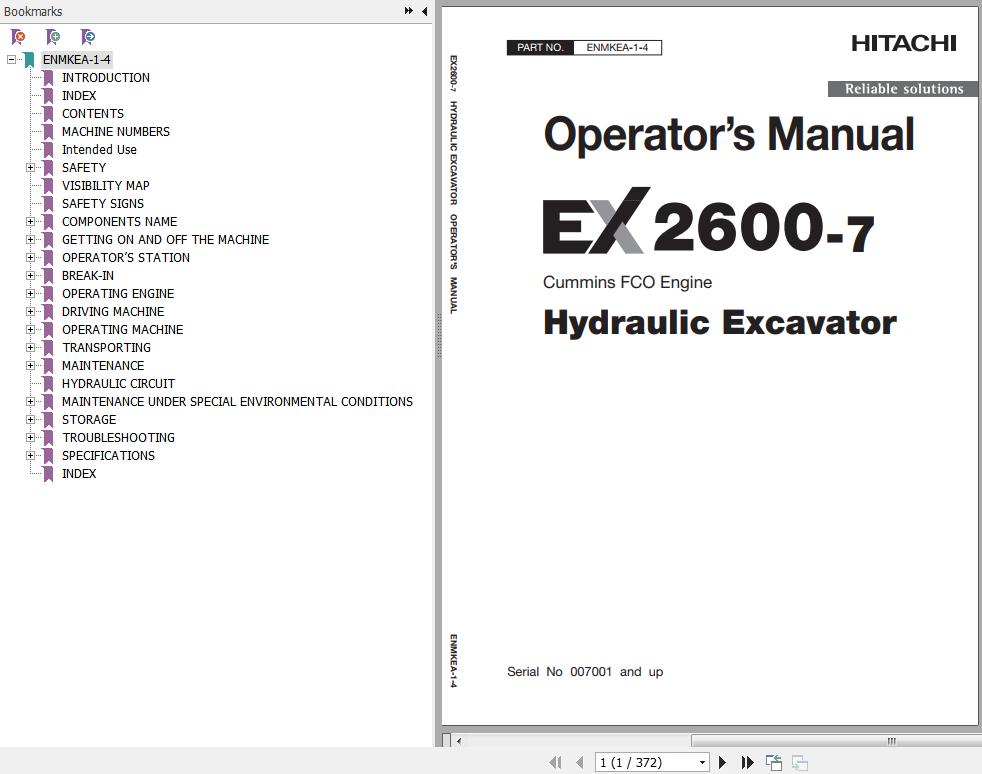Viewport: 982px width, 774px height.
Task: Hide the Bookmarks panel with left arrow
Action: [425, 11]
